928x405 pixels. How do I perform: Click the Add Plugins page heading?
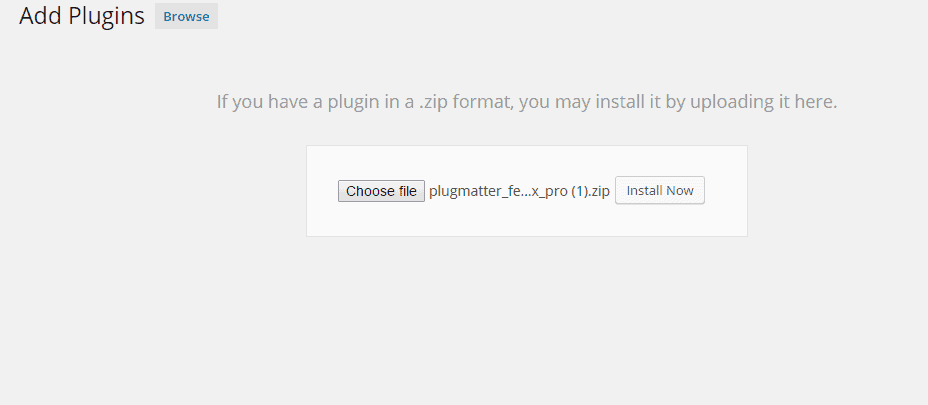[x=82, y=16]
